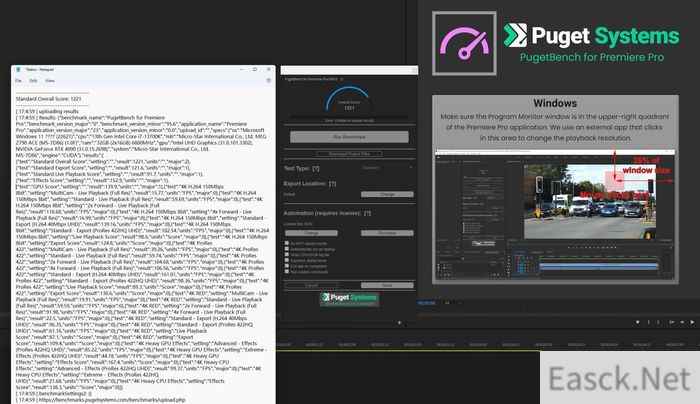This screenshot has height=404, width=700.
Task: Open the Edit menu in Notepad
Action: [x=33, y=81]
